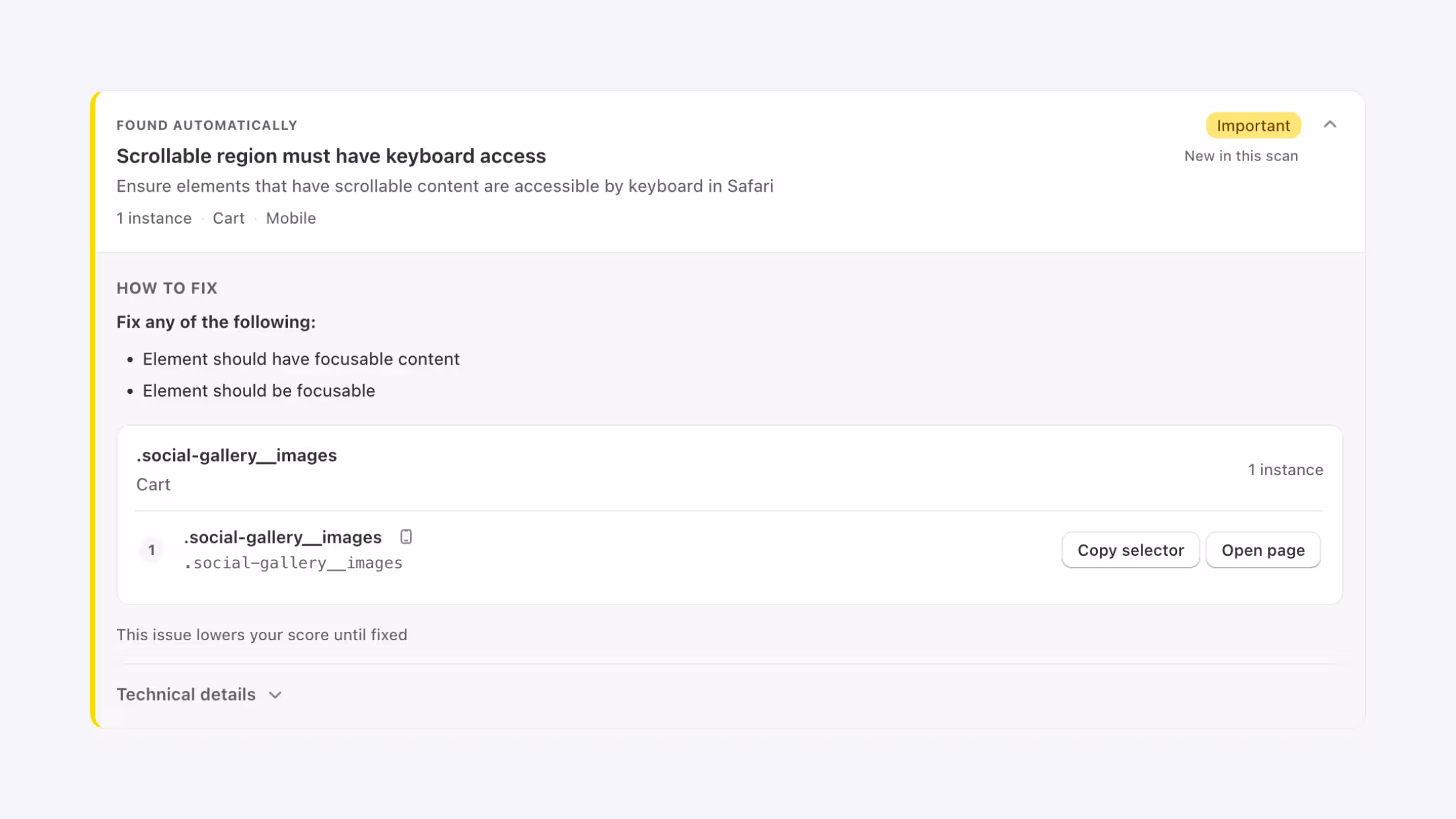Click the 'Fix any of the following:' text

(216, 322)
